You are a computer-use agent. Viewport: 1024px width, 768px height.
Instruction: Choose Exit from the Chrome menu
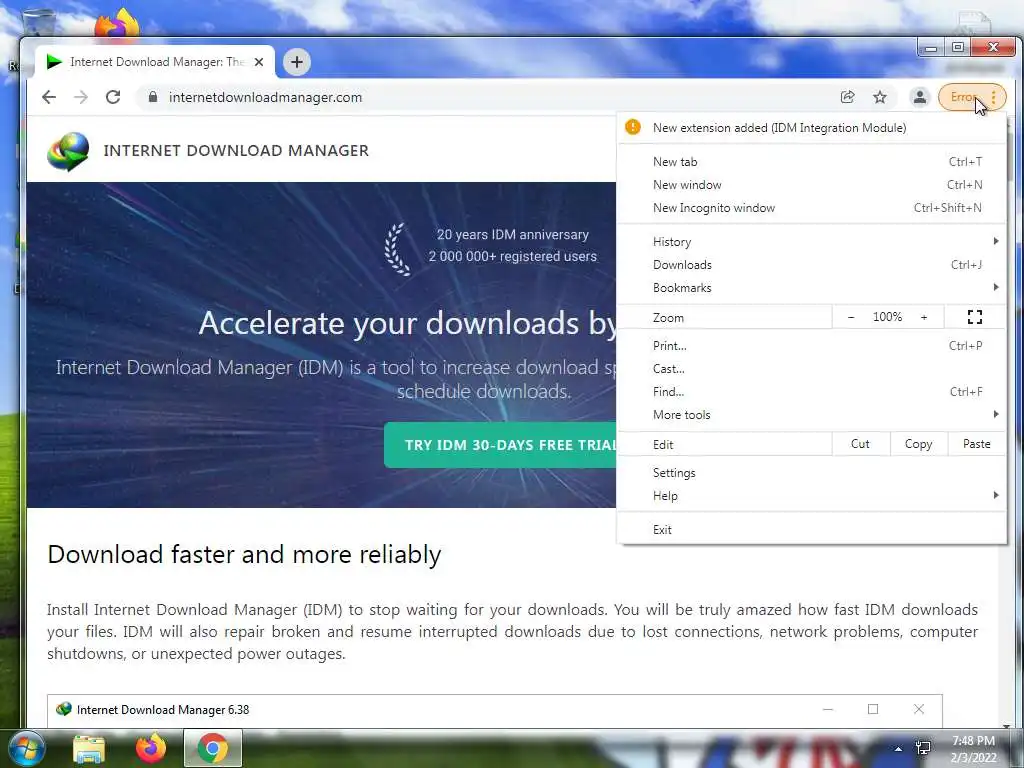pos(811,530)
